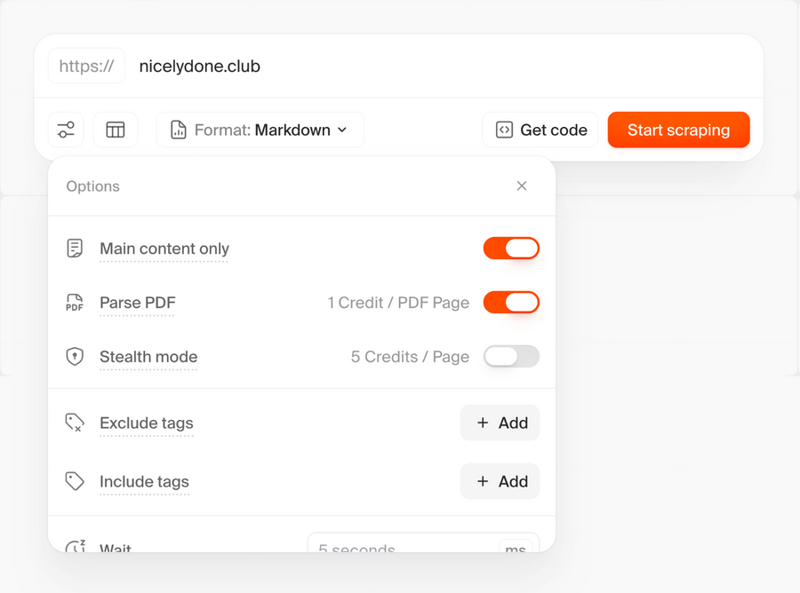
Task: Click the shield icon next to Stealth mode
Action: (x=74, y=356)
